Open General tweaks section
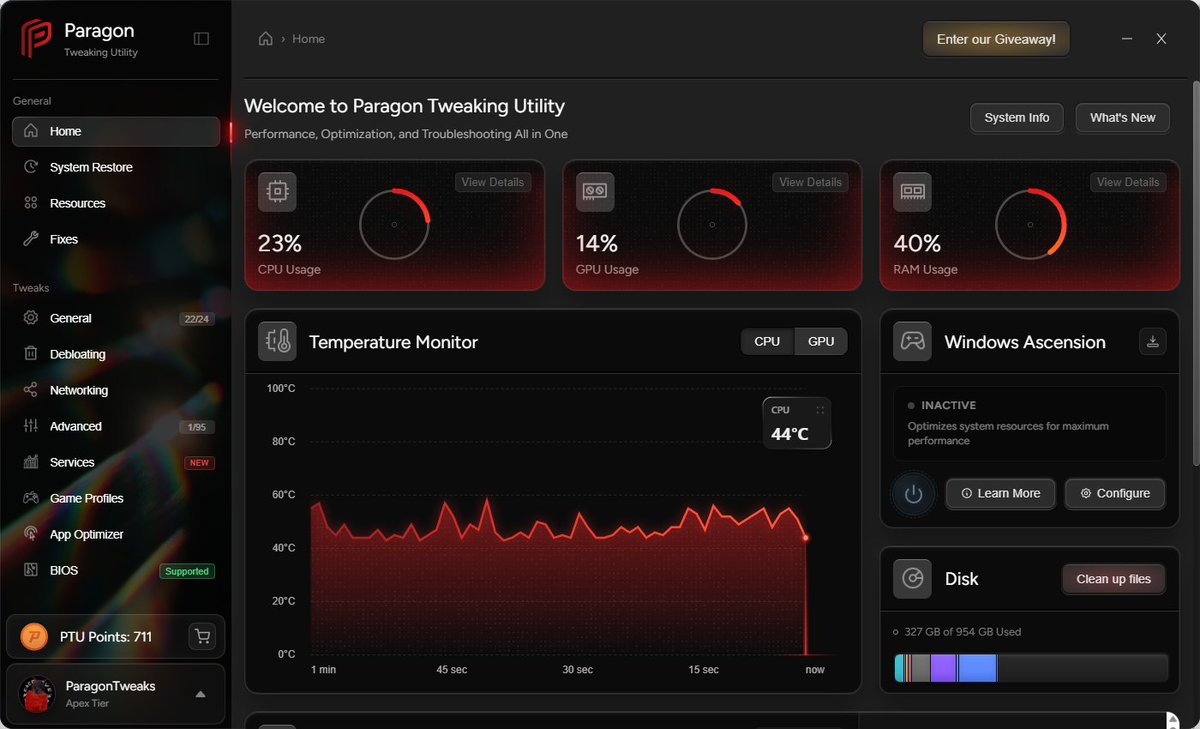1200x729 pixels. [x=116, y=318]
